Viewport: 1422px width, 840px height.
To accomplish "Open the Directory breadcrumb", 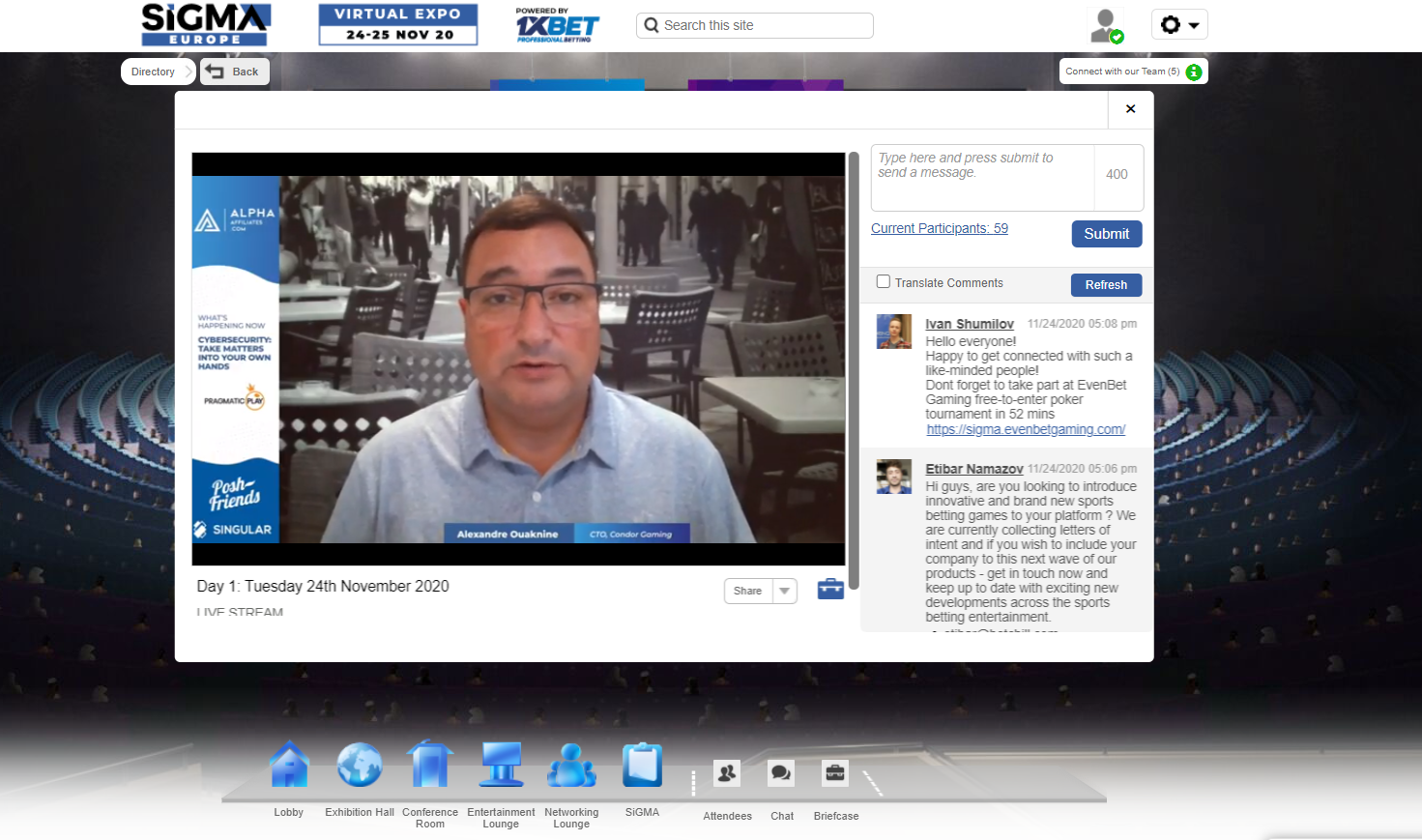I will [x=154, y=72].
